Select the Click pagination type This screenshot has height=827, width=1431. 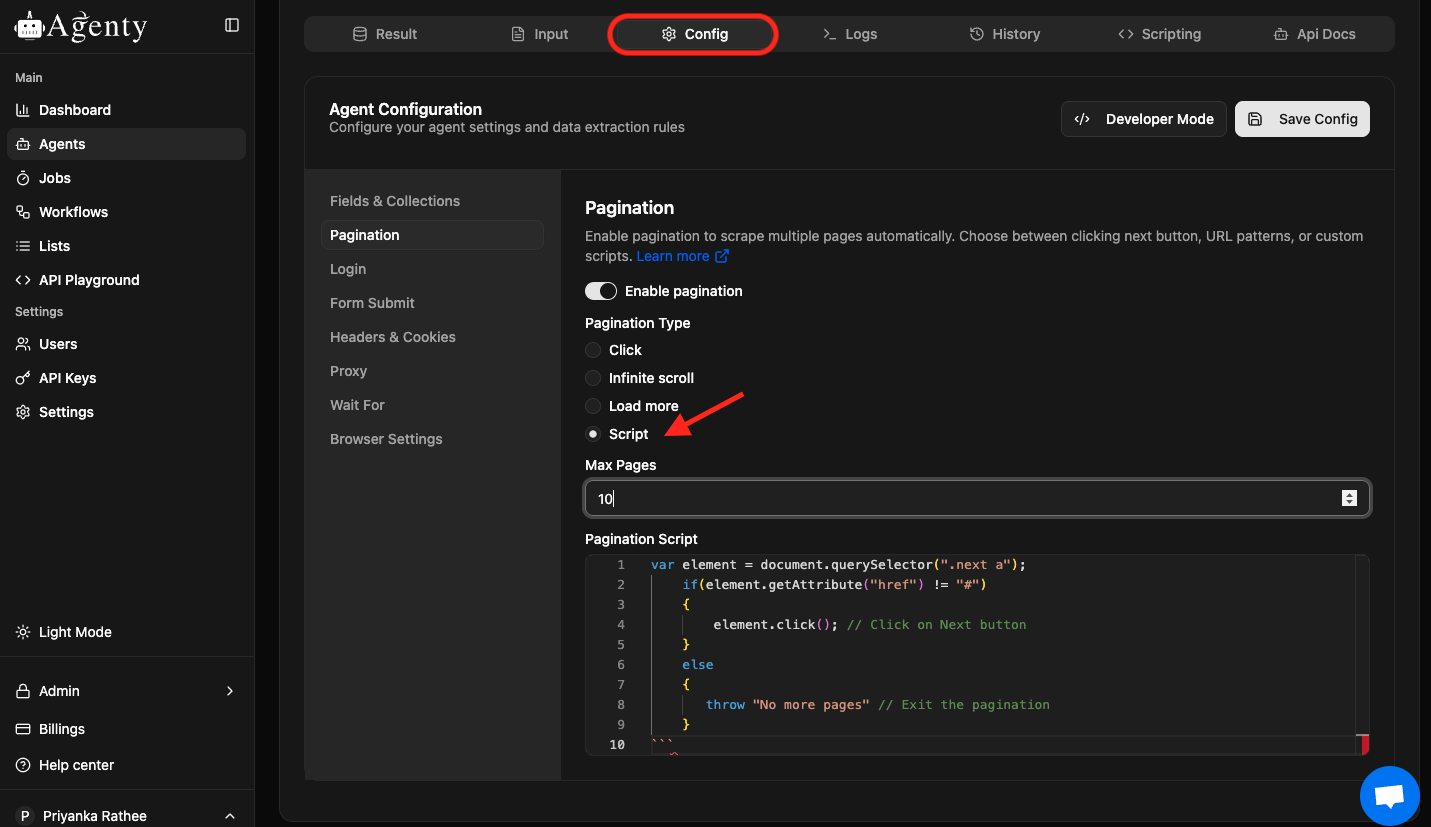[x=593, y=350]
